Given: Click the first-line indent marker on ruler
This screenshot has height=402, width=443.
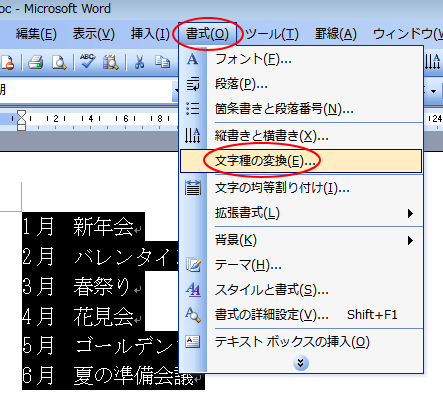Looking at the screenshot, I should [x=21, y=114].
